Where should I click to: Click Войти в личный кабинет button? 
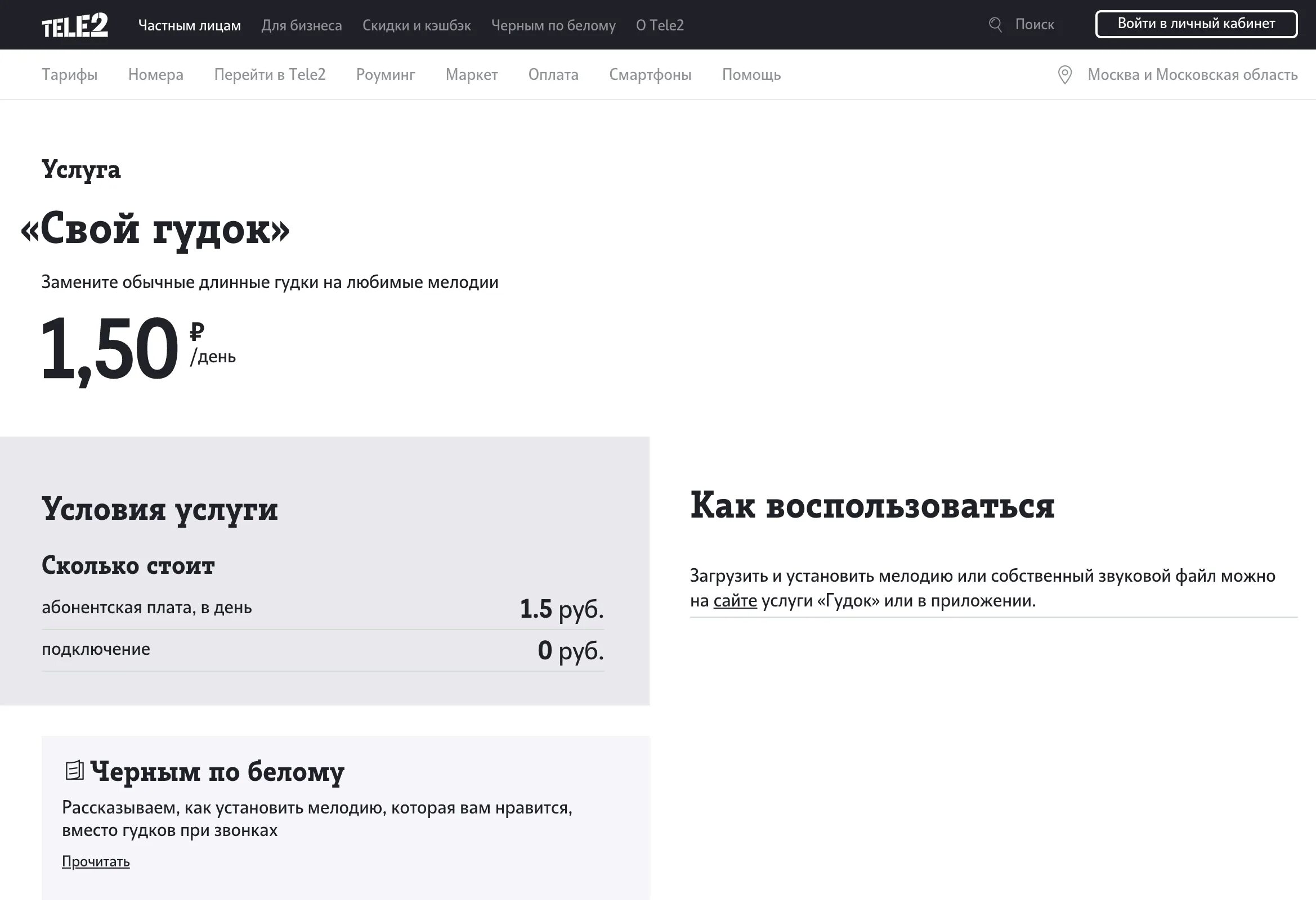coord(1196,24)
